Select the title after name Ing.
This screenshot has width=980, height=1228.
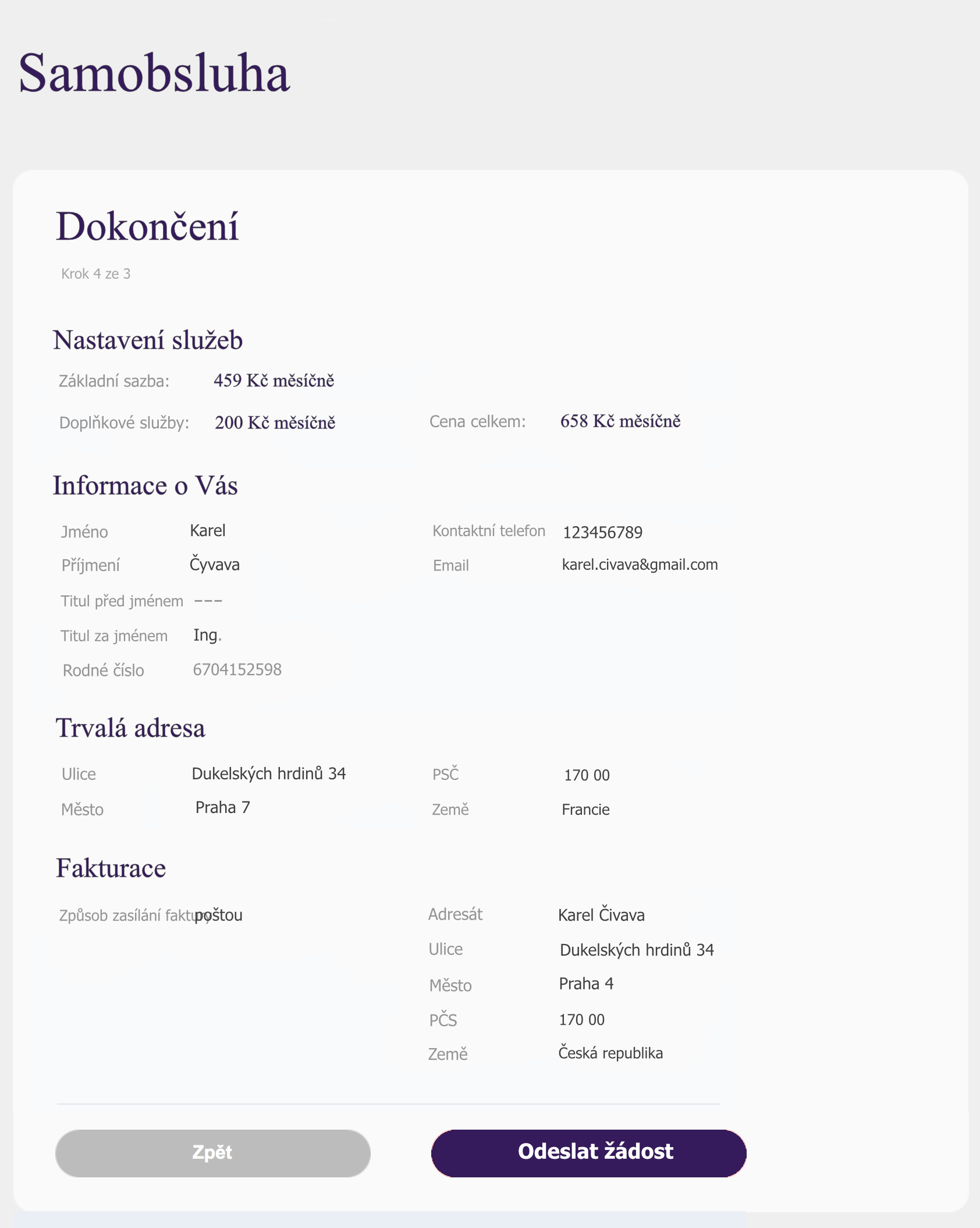[208, 636]
